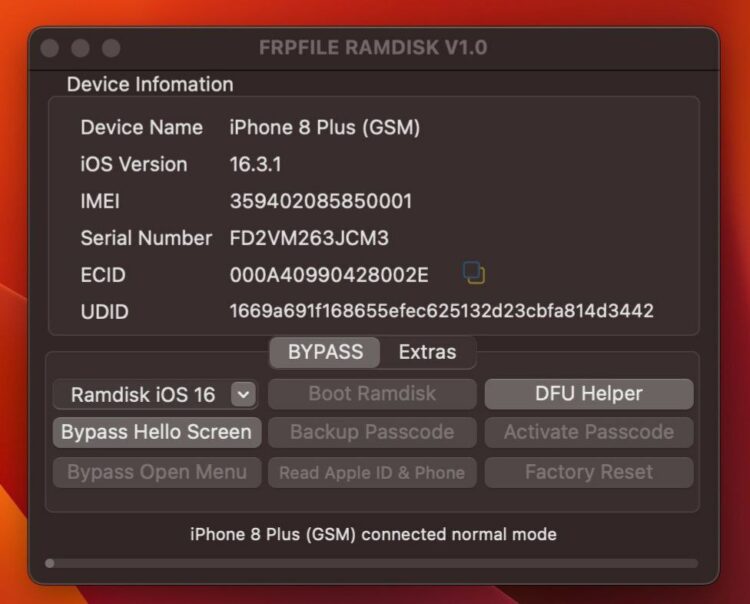The width and height of the screenshot is (750, 604).
Task: Click the DFU Helper button
Action: tap(589, 394)
